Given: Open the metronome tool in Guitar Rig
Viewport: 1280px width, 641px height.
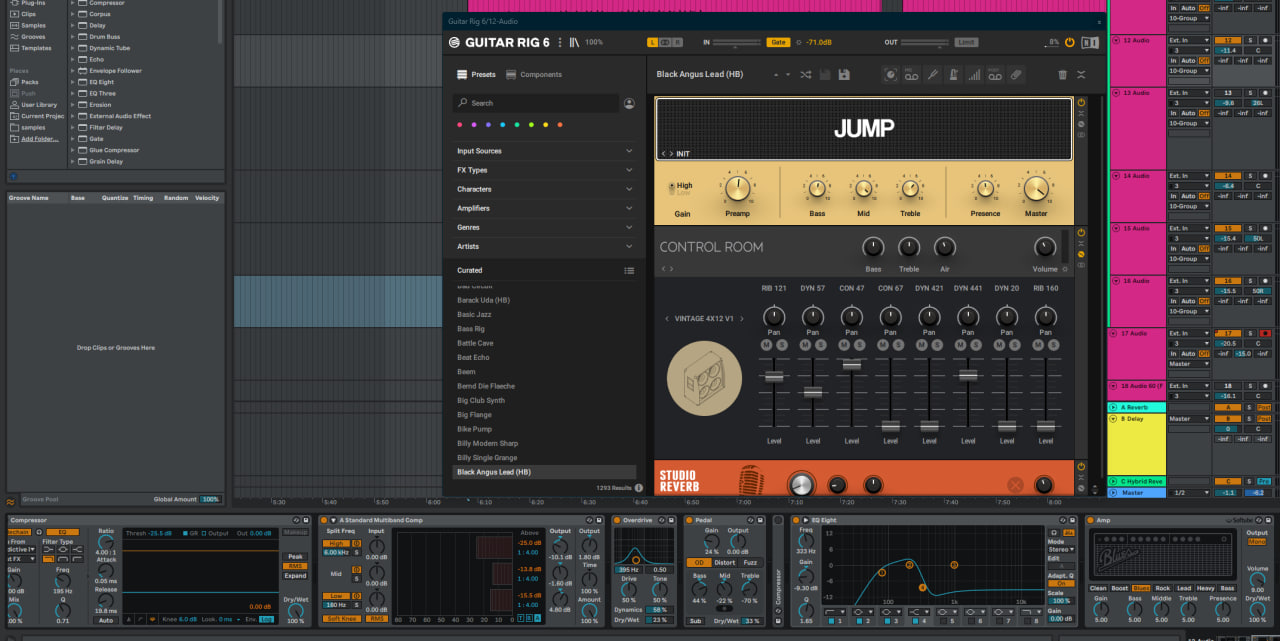Looking at the screenshot, I should point(952,75).
